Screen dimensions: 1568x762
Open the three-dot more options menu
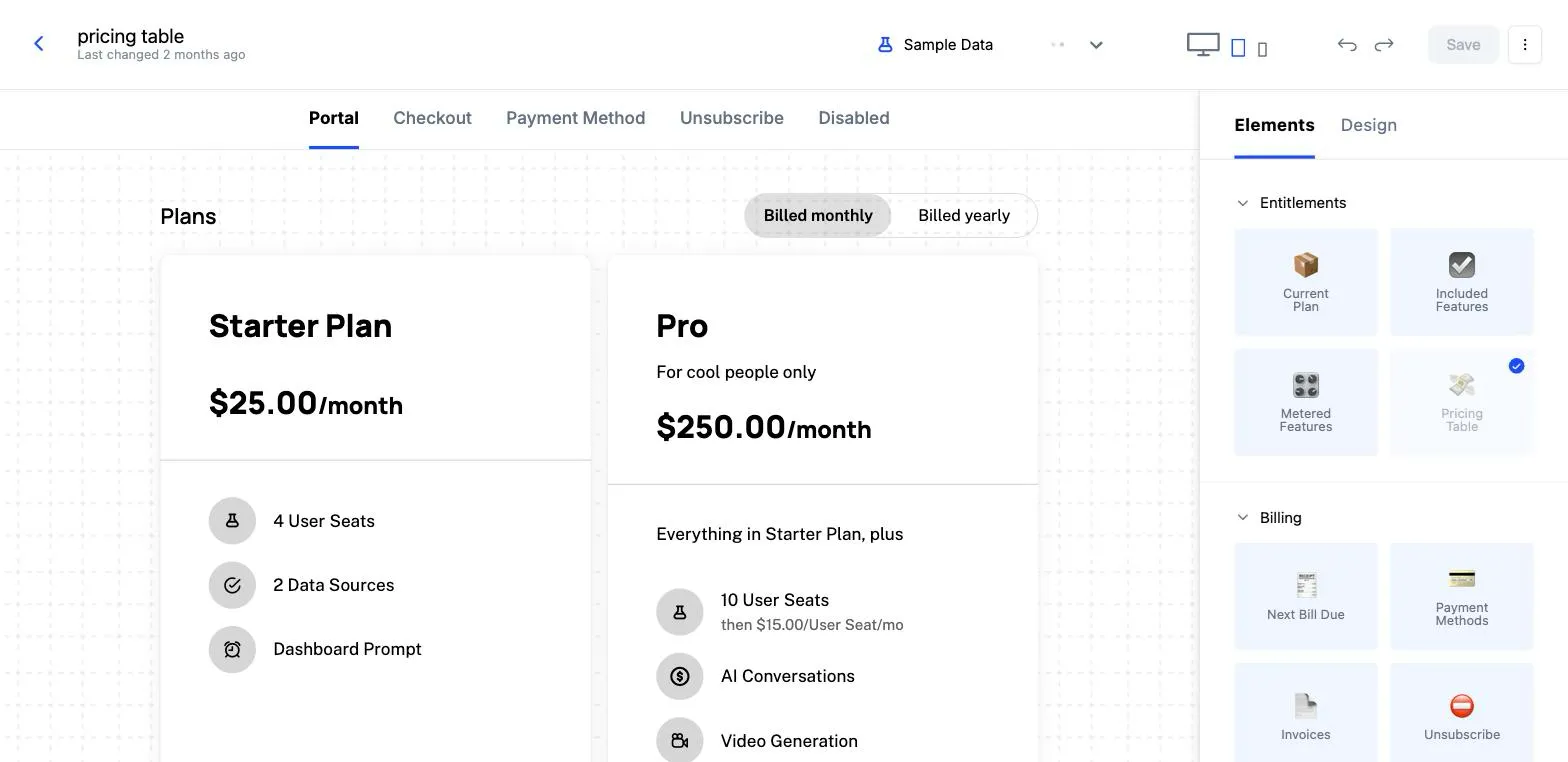[1524, 44]
